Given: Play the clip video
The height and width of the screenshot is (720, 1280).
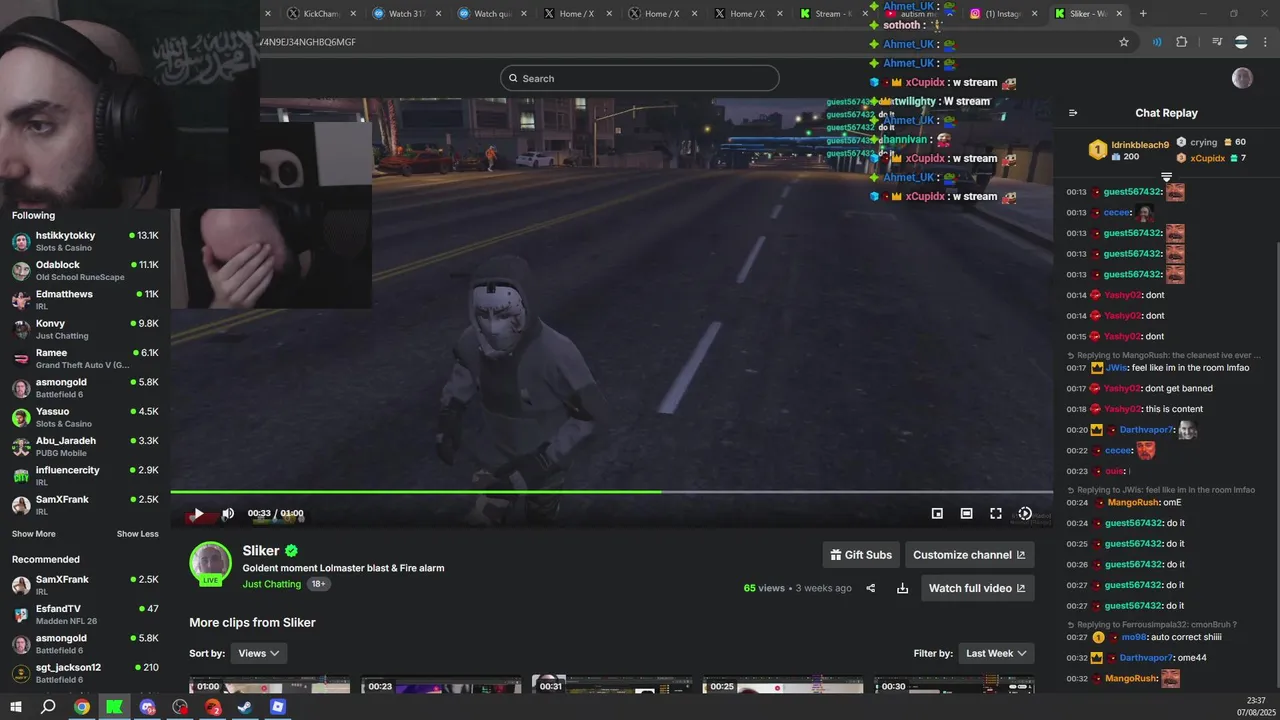Looking at the screenshot, I should [x=198, y=513].
